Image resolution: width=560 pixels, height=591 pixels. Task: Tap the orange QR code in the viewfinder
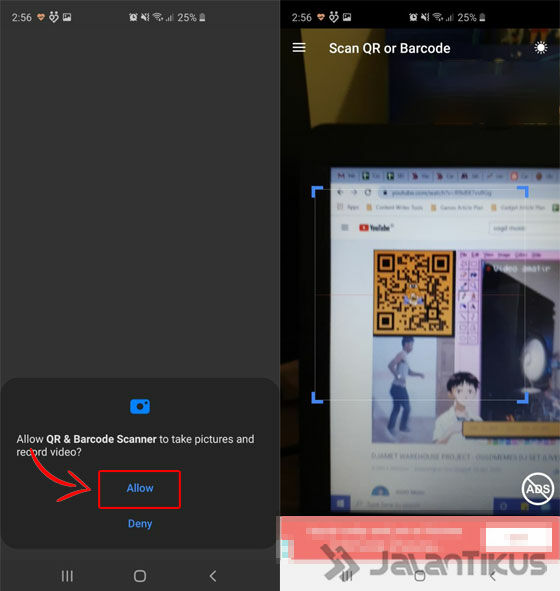(x=413, y=293)
